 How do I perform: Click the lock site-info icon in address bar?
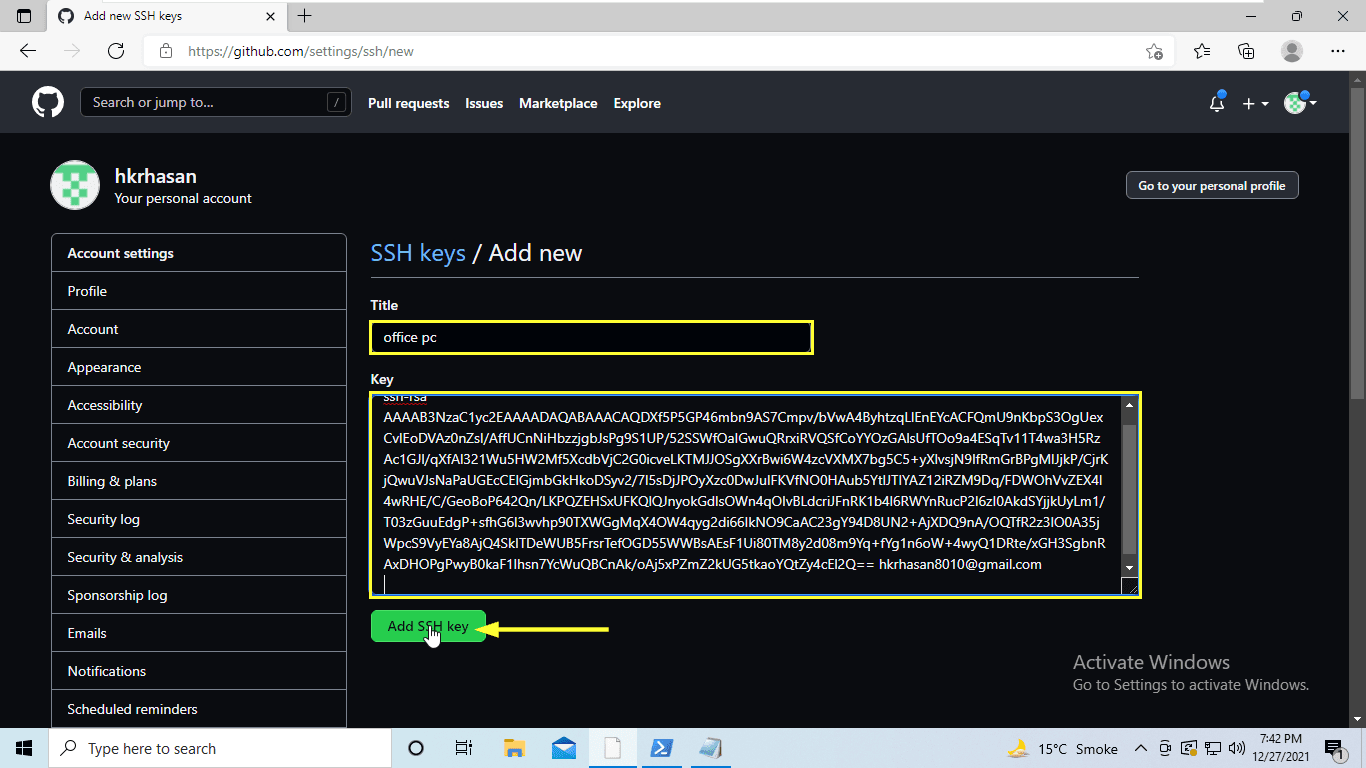click(166, 51)
